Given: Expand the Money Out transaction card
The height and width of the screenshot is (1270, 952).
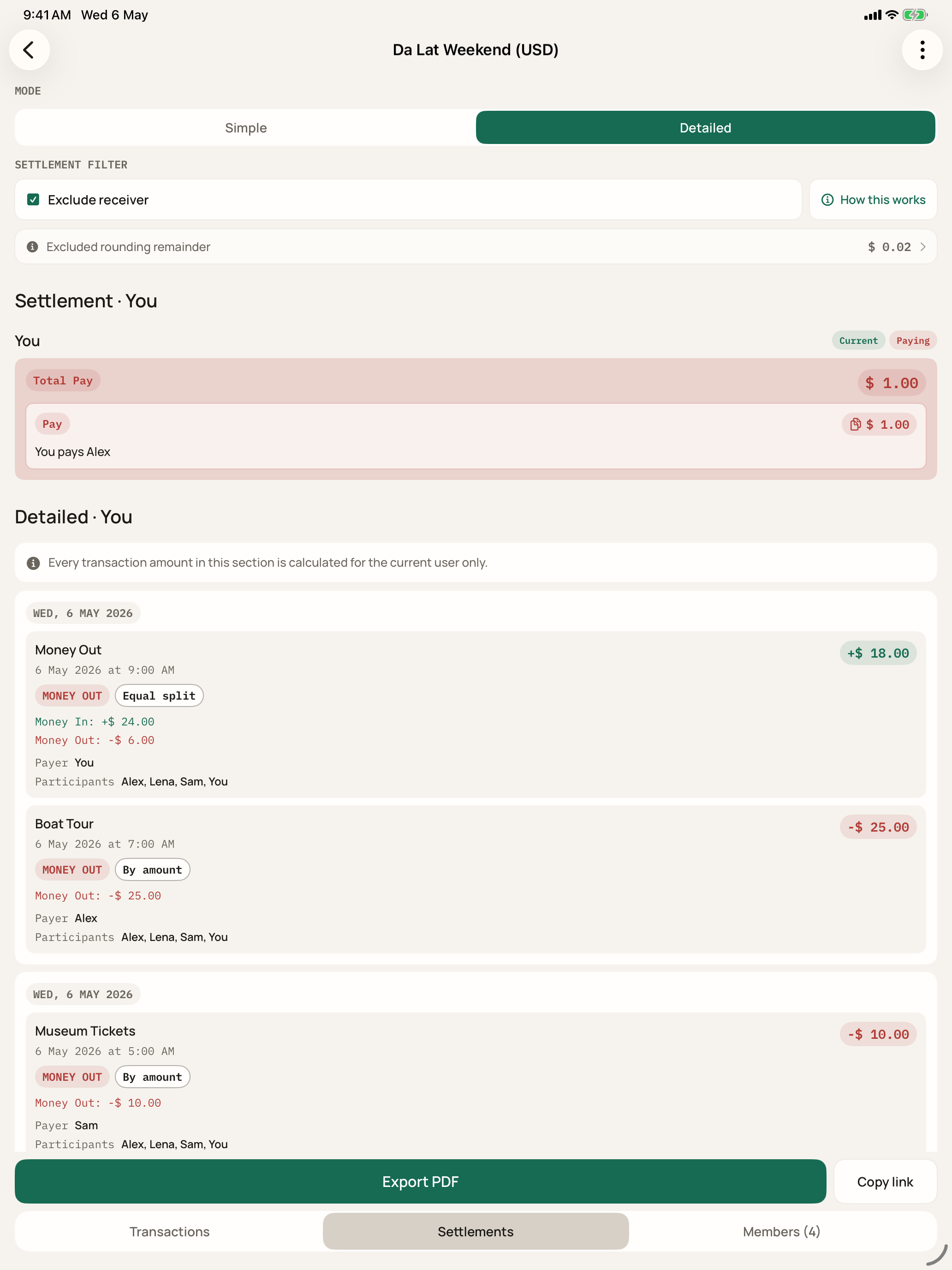Looking at the screenshot, I should 476,714.
